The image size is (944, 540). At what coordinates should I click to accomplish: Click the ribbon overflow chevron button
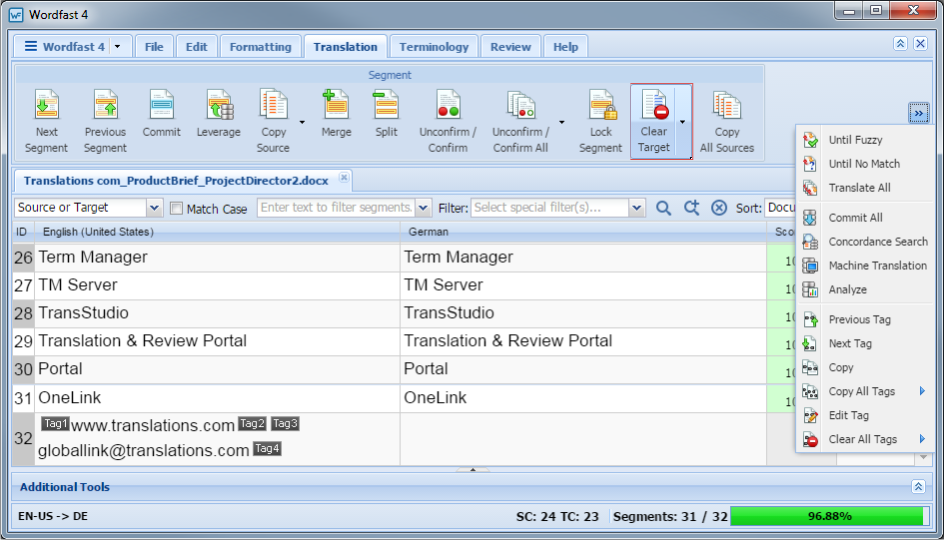[918, 113]
